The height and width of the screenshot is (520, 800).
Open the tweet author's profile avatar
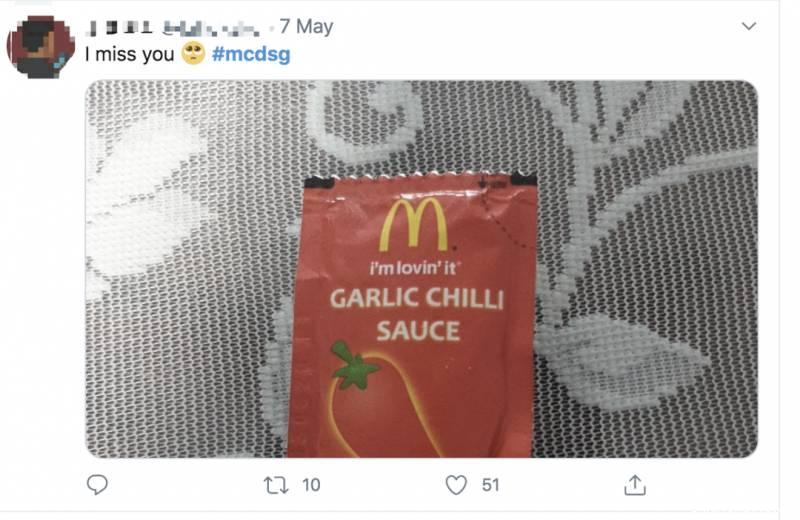[41, 46]
